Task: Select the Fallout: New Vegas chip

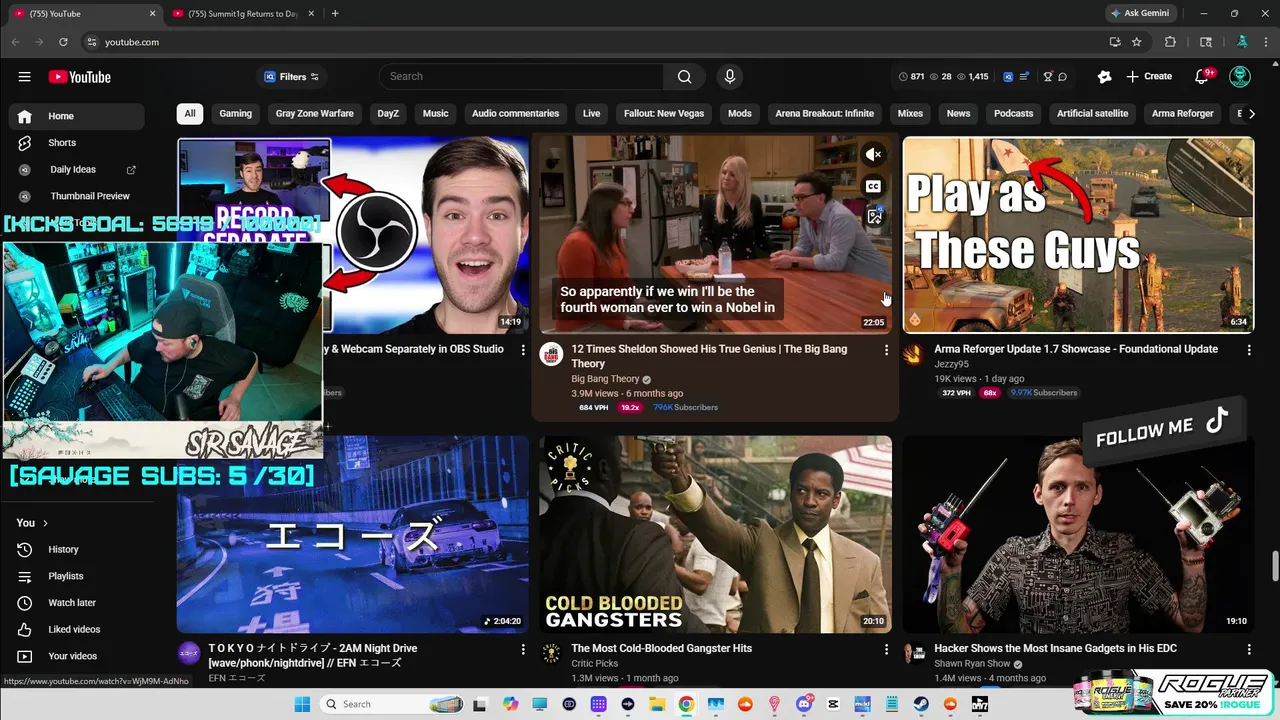Action: coord(664,113)
